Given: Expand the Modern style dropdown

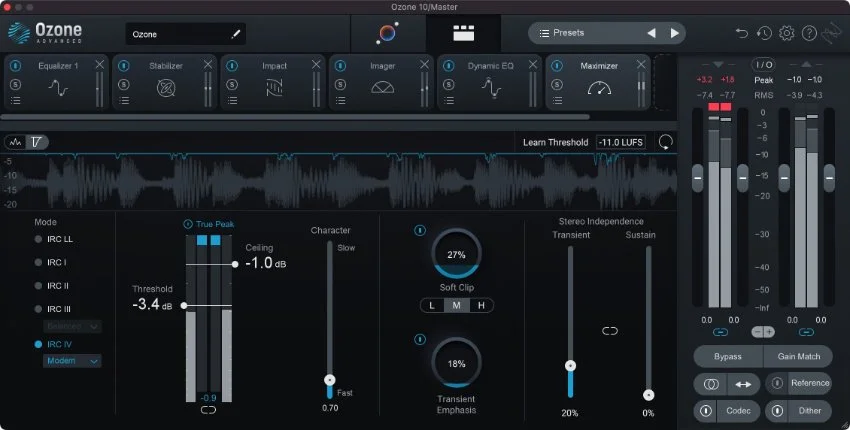Looking at the screenshot, I should pyautogui.click(x=72, y=361).
